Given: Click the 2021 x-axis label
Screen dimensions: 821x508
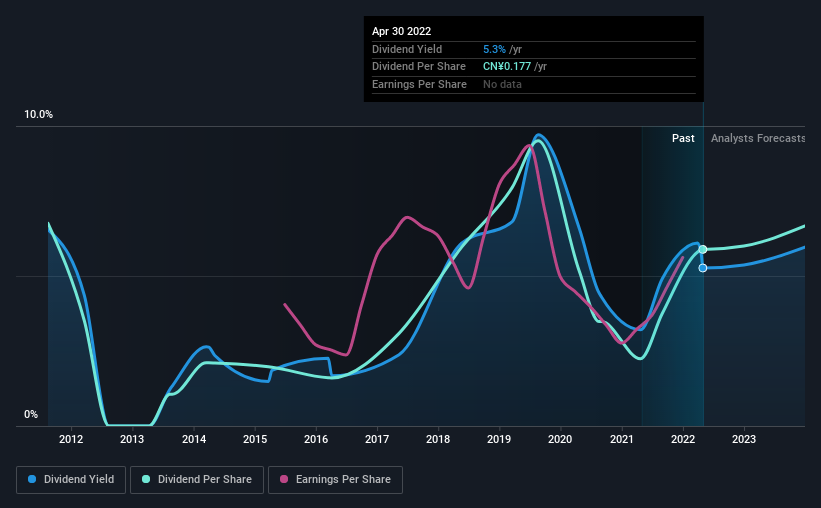Looking at the screenshot, I should point(622,439).
